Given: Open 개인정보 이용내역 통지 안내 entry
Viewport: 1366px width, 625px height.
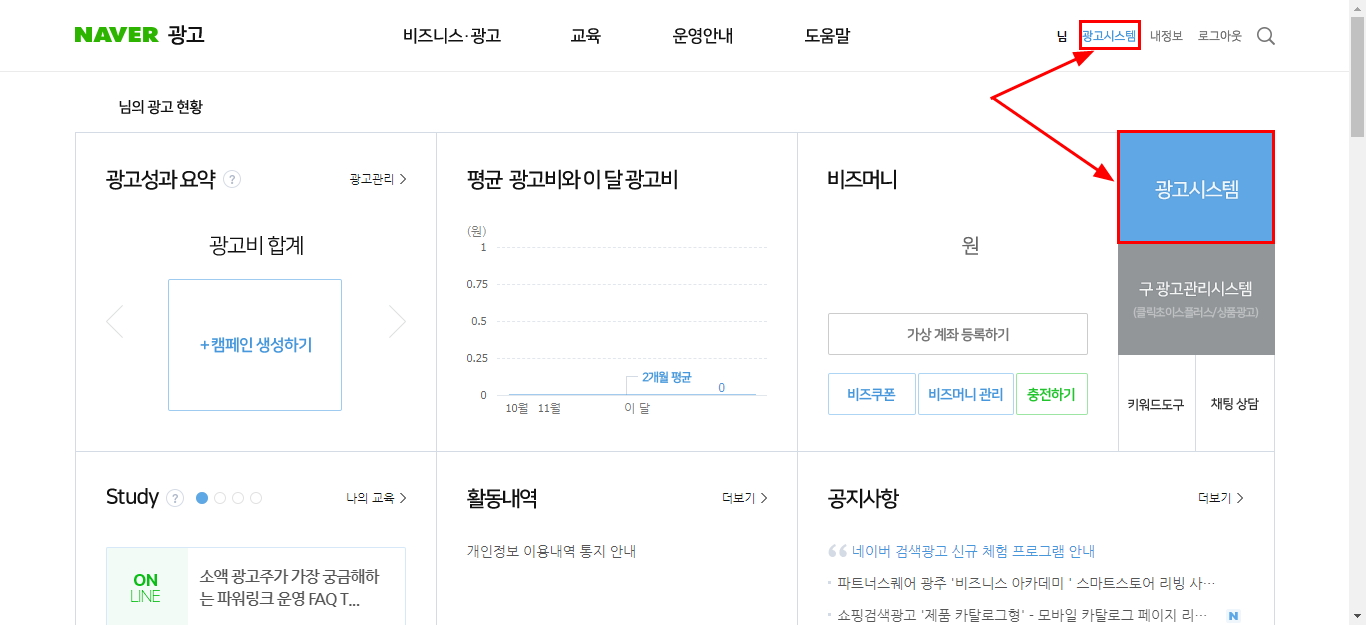Looking at the screenshot, I should [x=551, y=551].
